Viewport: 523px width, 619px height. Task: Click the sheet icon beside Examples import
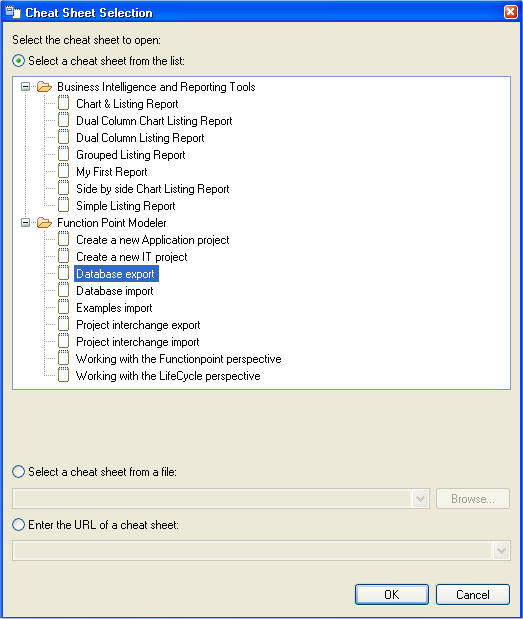64,307
